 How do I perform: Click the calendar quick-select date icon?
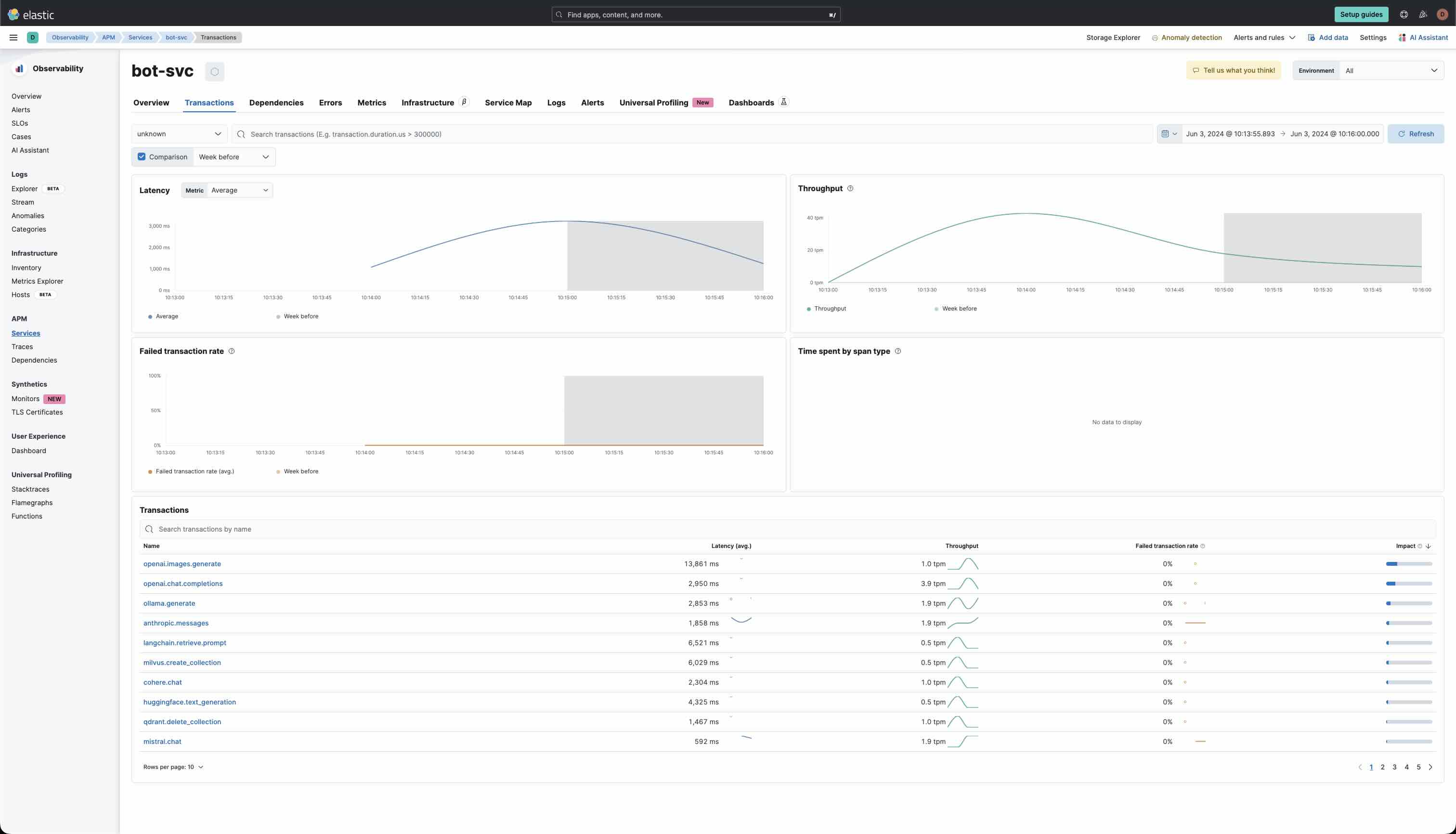(1169, 134)
